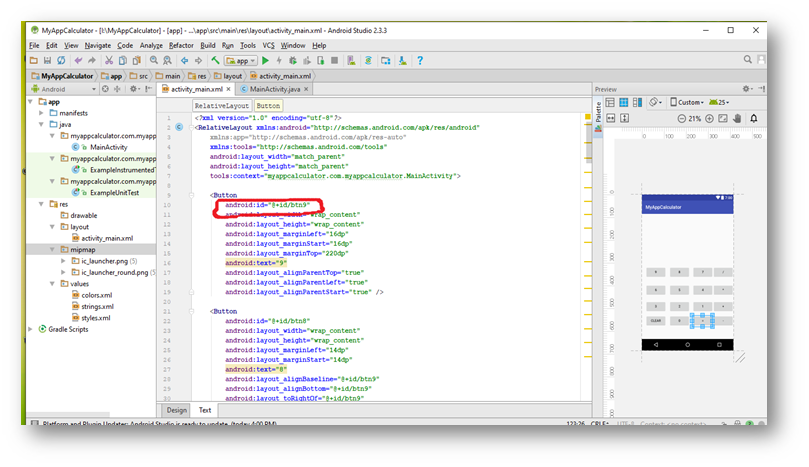Toggle horizontal expand icon in preview
809x467 pixels.
pos(611,118)
